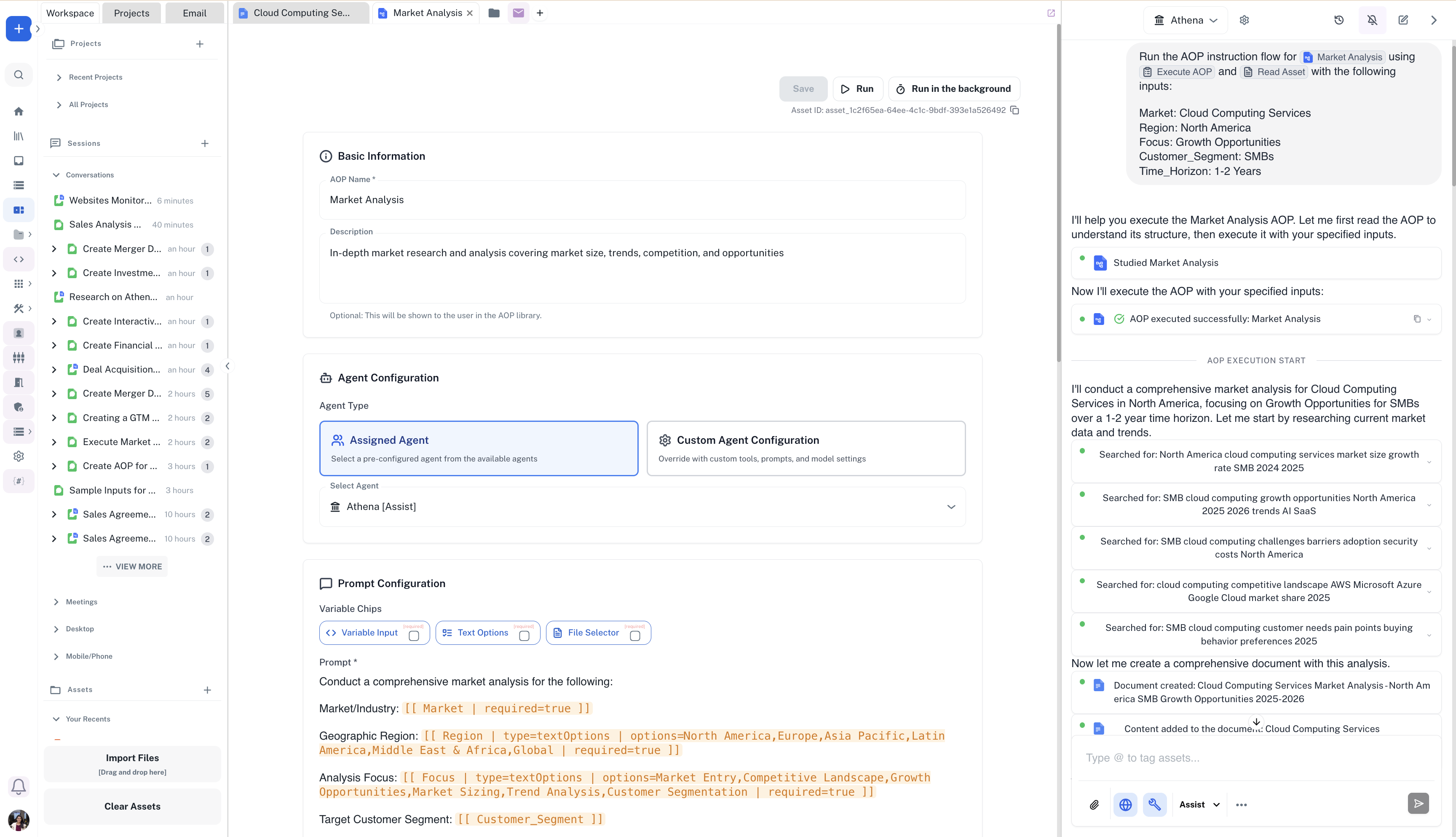Check the Variable Input required checkbox
1456x837 pixels.
point(414,636)
